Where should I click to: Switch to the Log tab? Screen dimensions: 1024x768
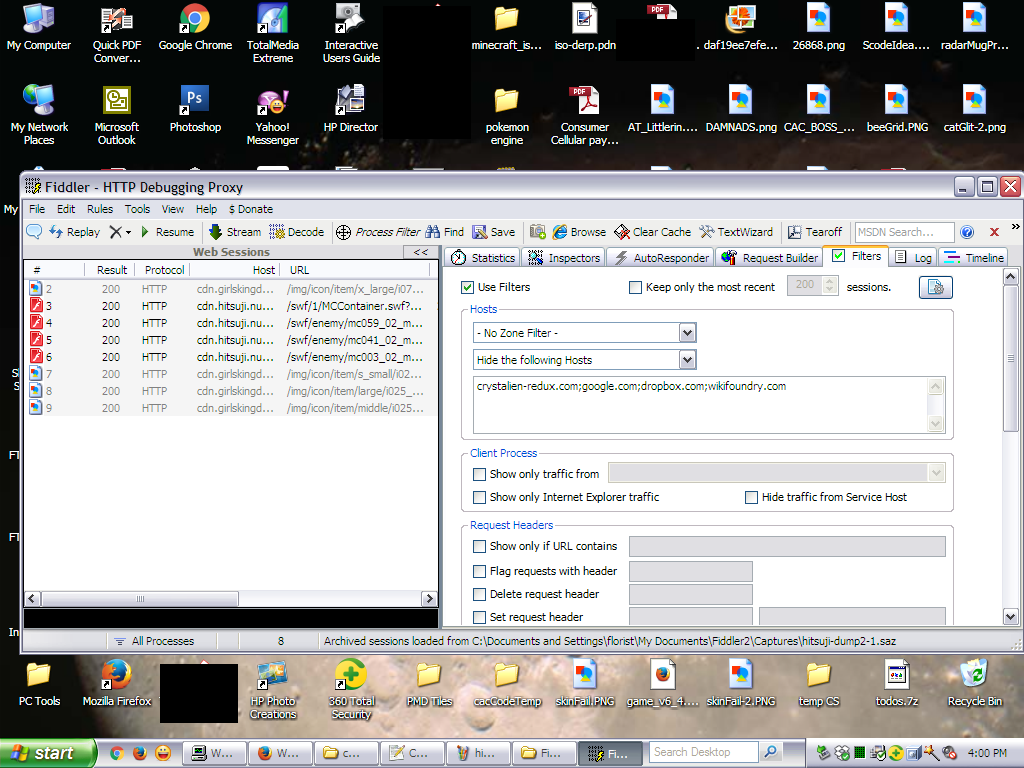(x=914, y=257)
